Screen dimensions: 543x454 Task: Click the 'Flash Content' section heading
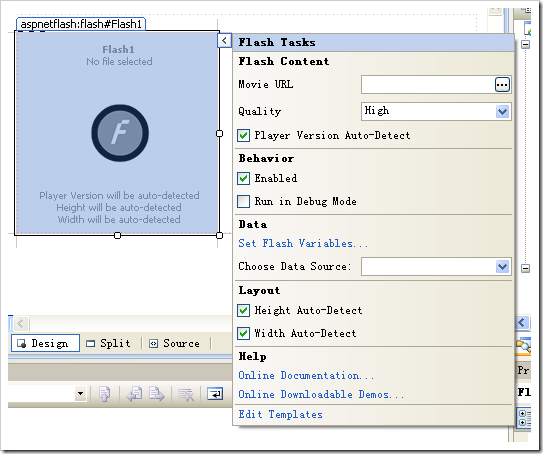pyautogui.click(x=284, y=61)
